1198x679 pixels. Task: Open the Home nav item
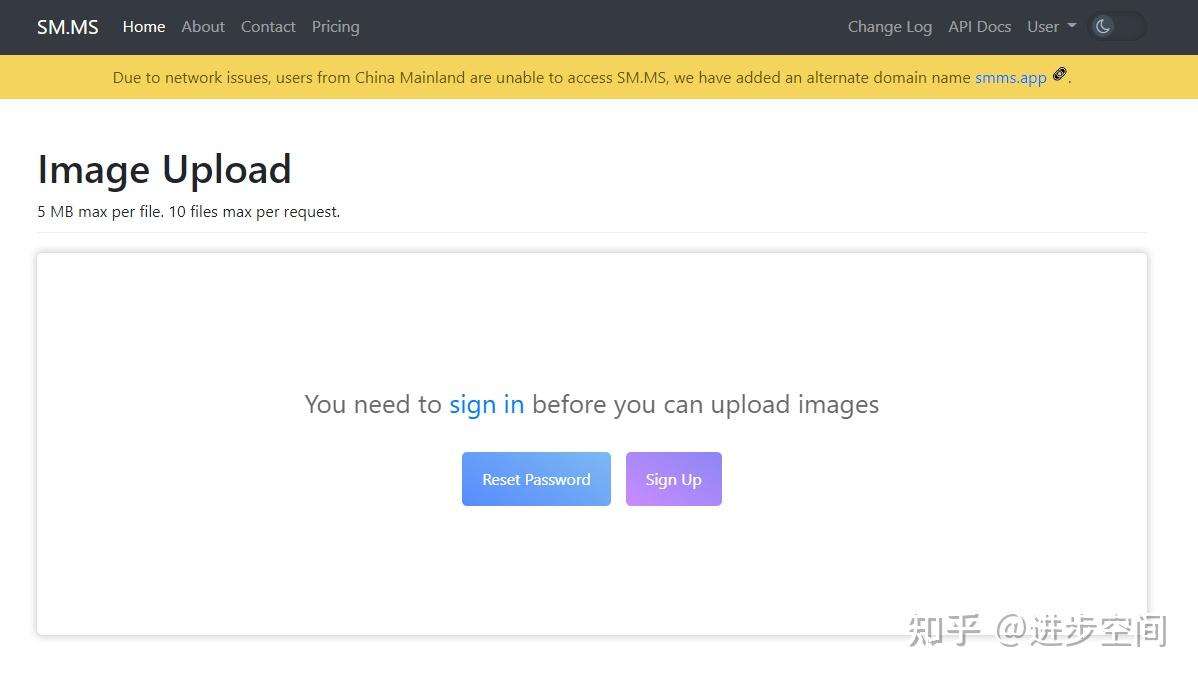coord(144,27)
